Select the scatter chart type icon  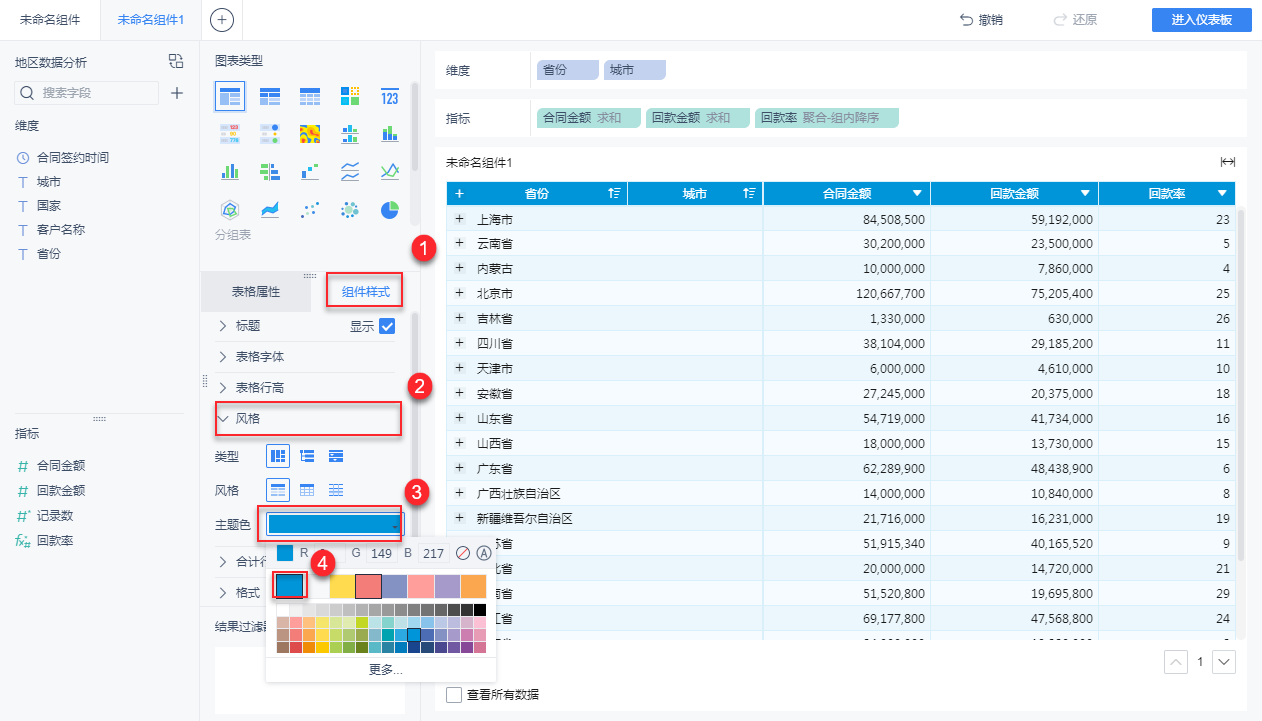coord(310,210)
